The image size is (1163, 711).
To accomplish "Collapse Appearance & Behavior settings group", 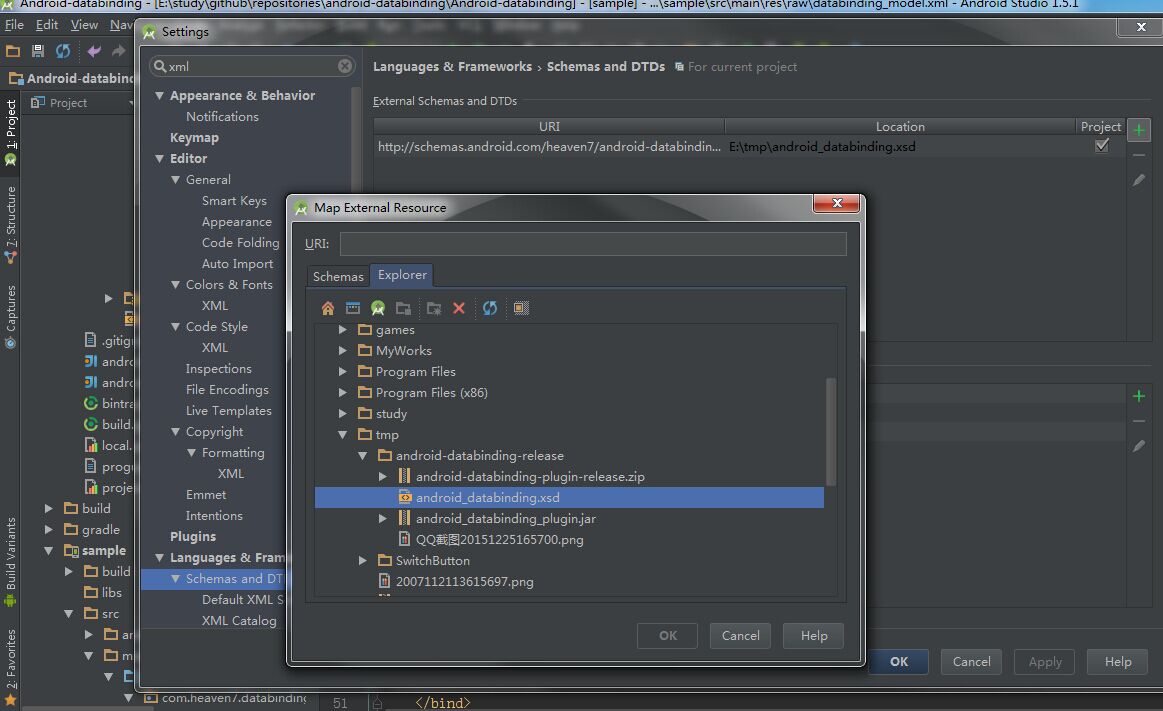I will point(159,96).
